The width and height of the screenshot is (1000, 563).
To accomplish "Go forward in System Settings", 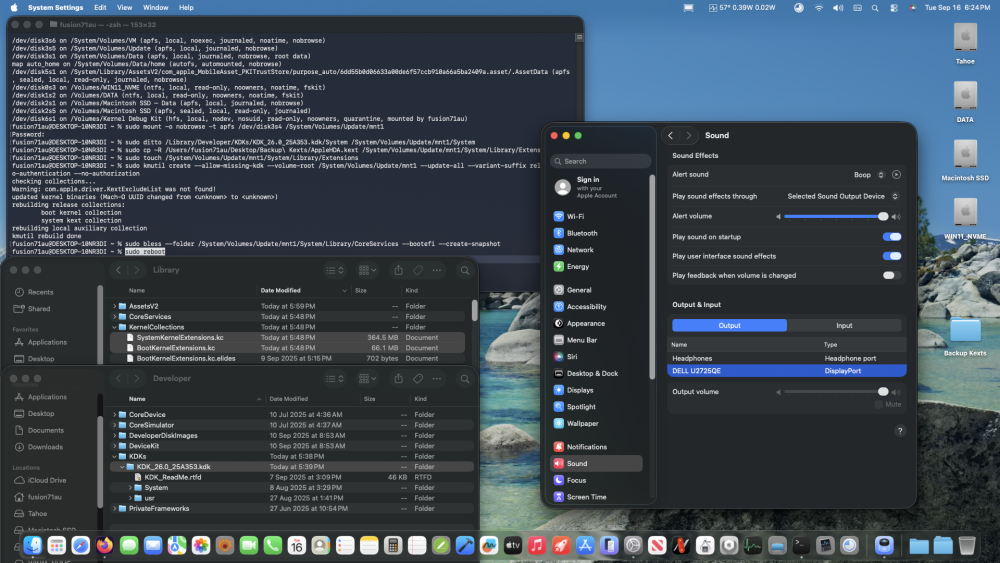I will point(688,136).
